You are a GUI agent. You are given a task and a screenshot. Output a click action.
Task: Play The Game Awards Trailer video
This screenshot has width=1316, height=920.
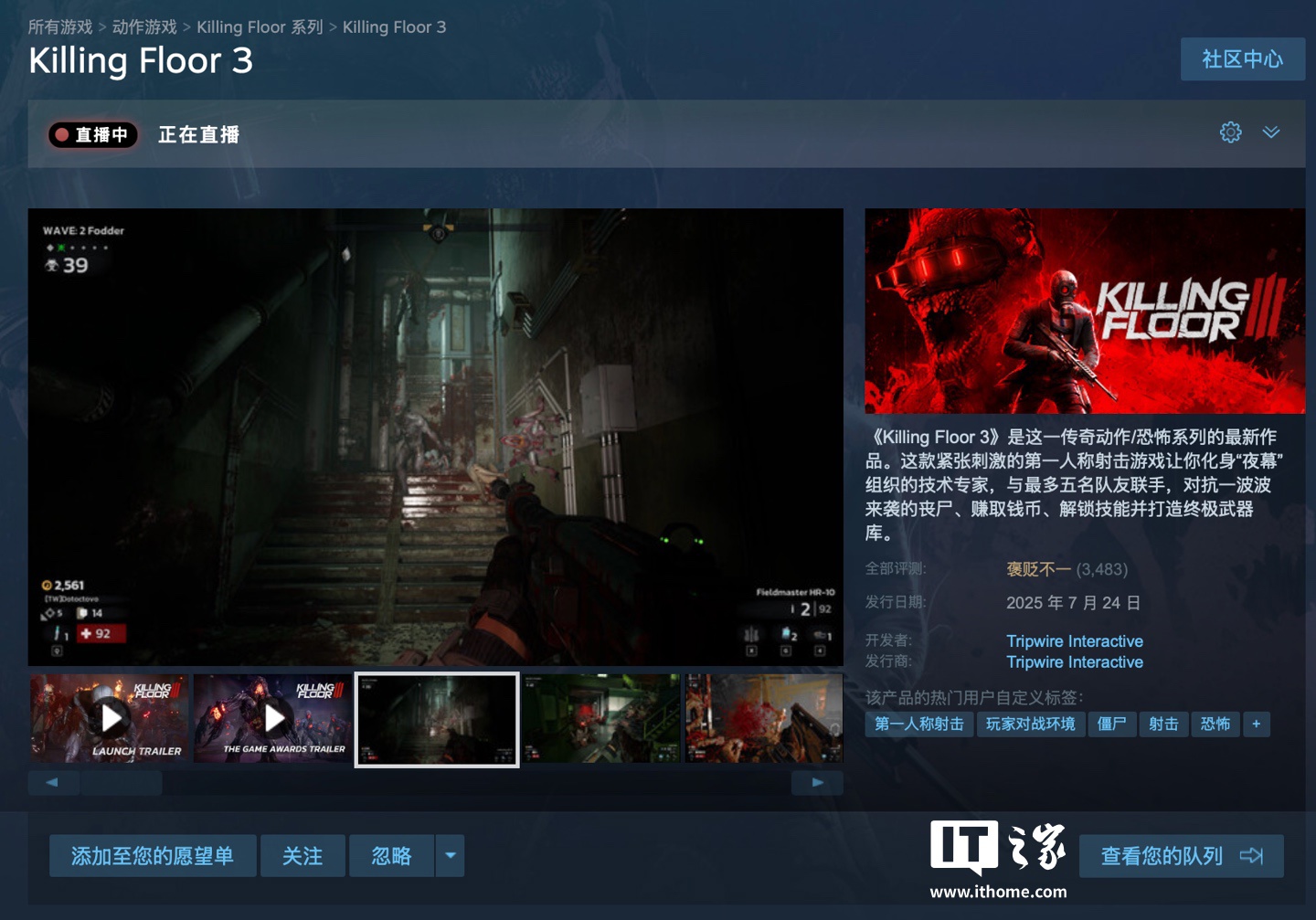(273, 718)
